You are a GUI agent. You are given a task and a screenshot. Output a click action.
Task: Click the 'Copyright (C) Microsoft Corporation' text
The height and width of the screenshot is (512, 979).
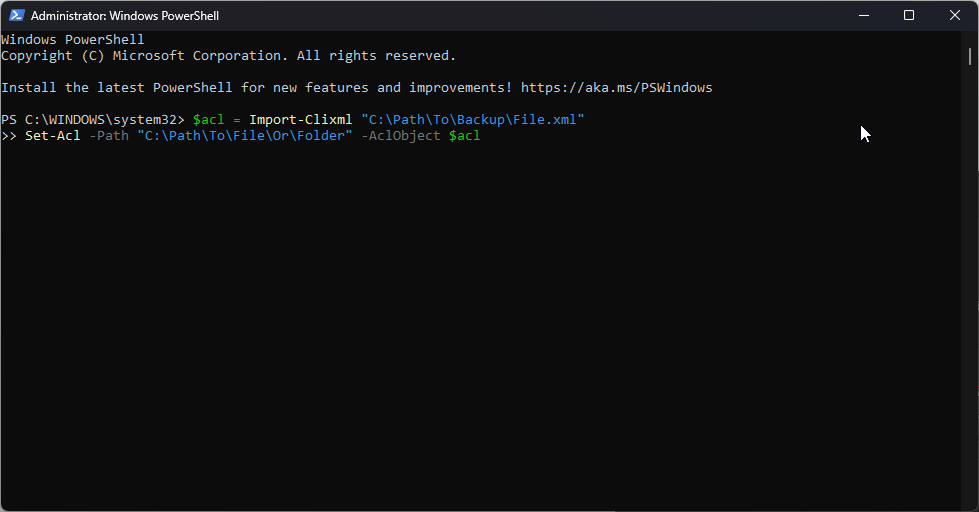[x=140, y=56]
